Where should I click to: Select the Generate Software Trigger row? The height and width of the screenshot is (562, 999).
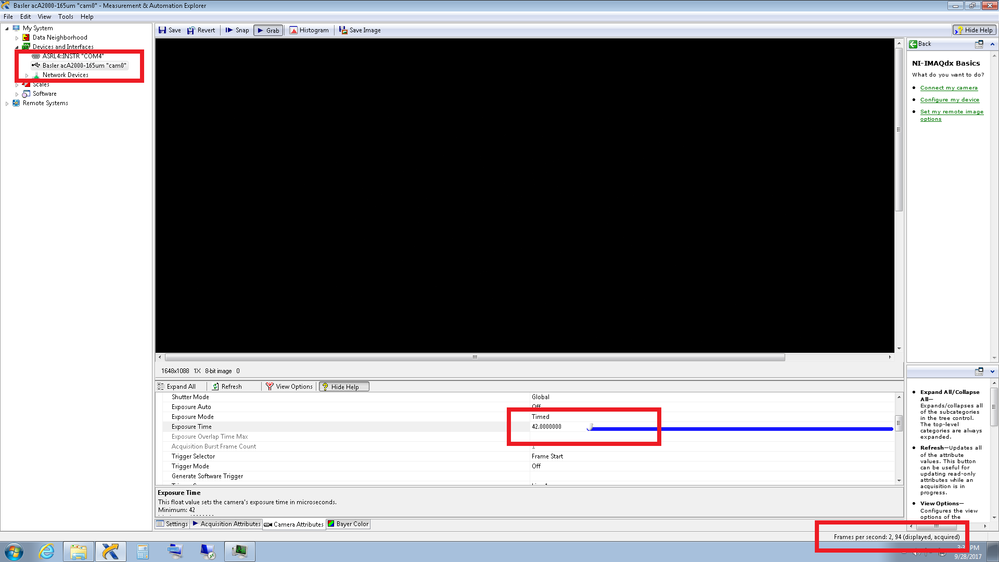526,476
